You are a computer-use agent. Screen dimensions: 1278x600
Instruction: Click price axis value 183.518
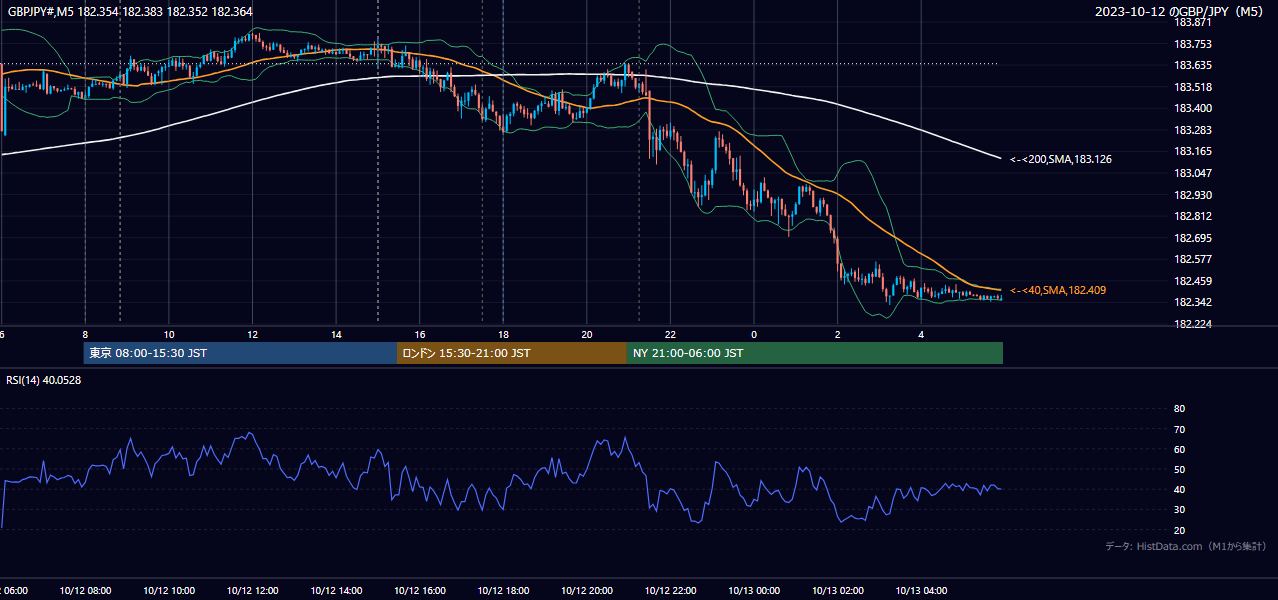pyautogui.click(x=1192, y=87)
